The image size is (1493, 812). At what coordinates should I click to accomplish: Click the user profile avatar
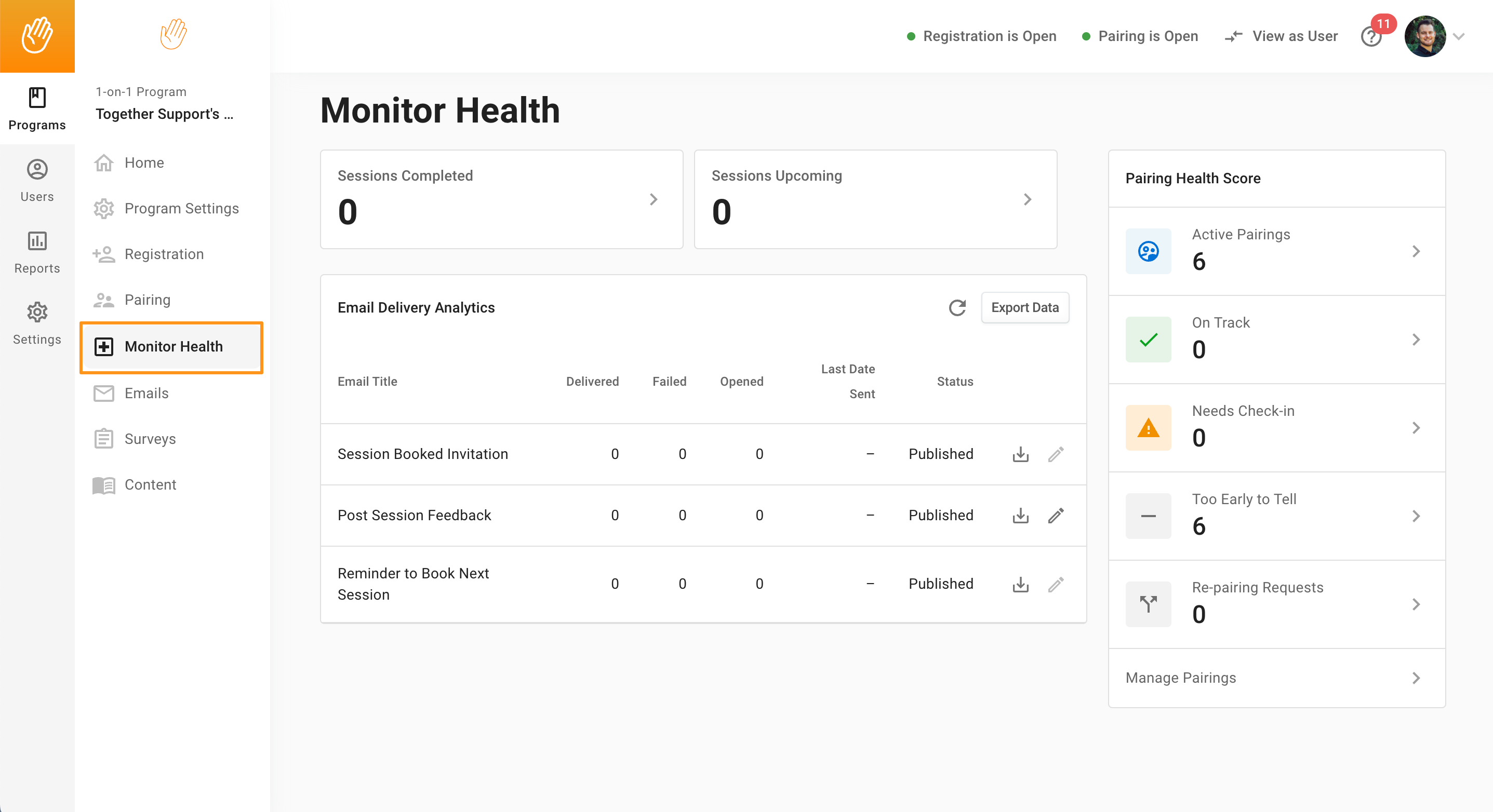pyautogui.click(x=1424, y=36)
